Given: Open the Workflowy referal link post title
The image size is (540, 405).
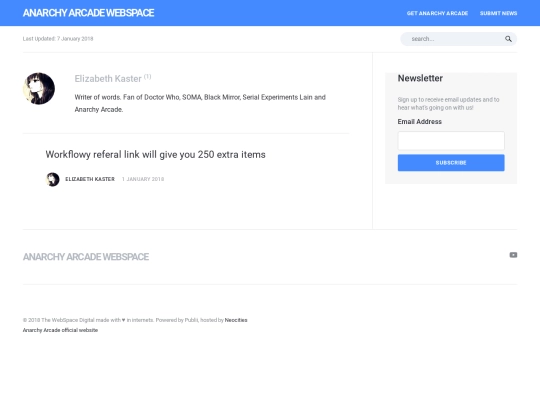Looking at the screenshot, I should tap(156, 155).
